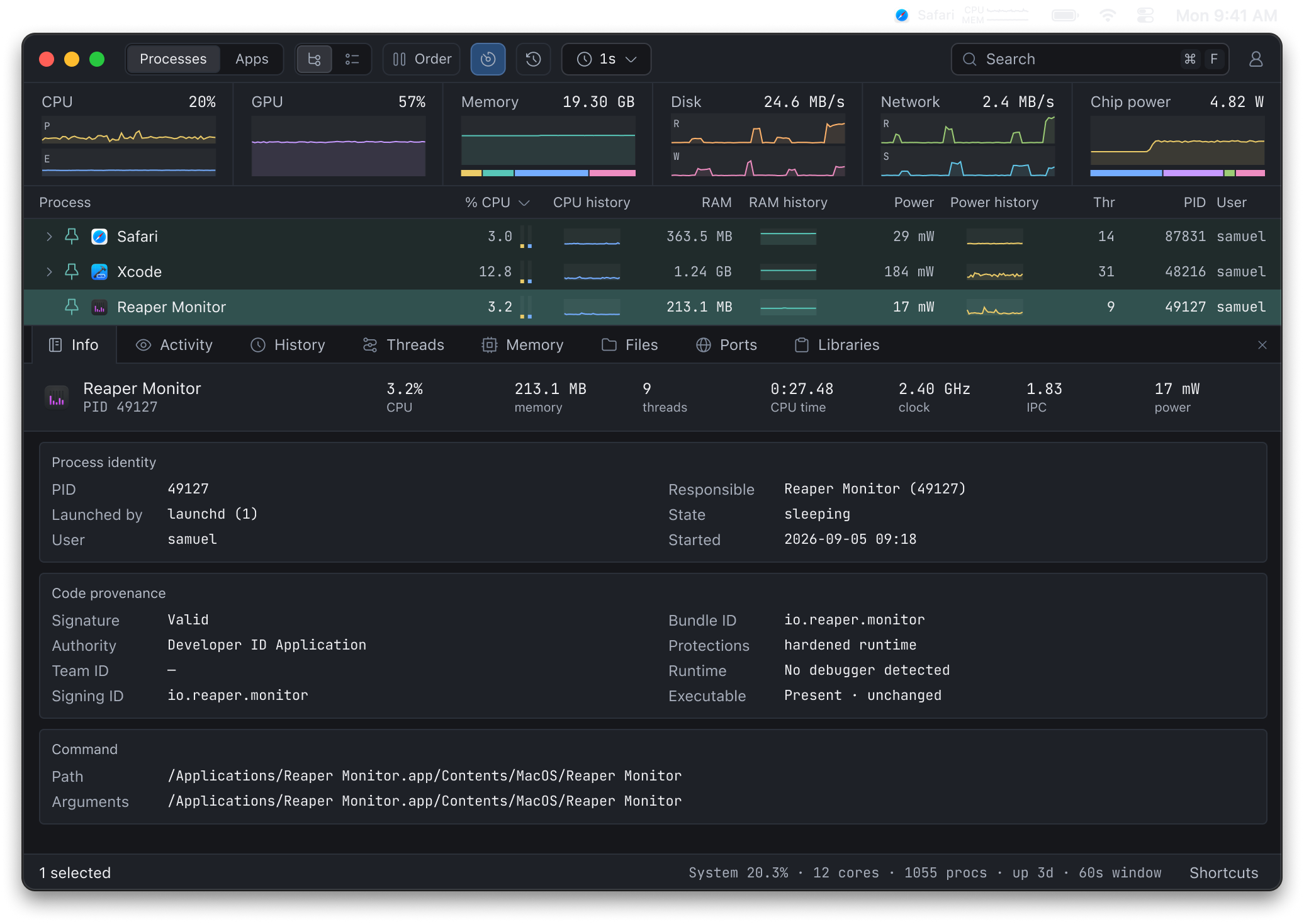The image size is (1304, 924).
Task: Click the Disk throughput tile
Action: click(x=758, y=135)
